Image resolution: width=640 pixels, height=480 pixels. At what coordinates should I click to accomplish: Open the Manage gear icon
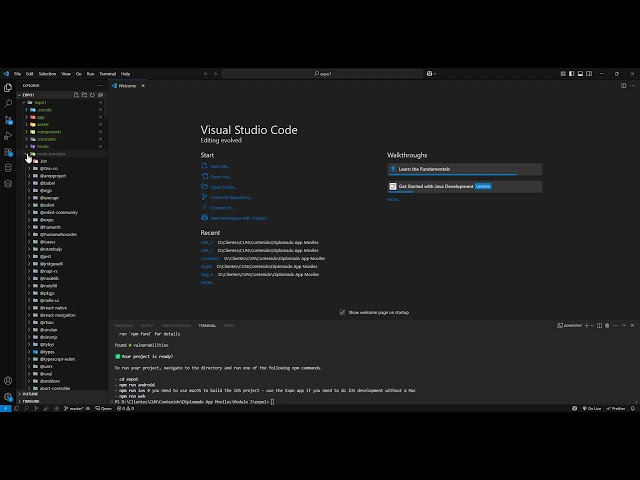[8, 396]
